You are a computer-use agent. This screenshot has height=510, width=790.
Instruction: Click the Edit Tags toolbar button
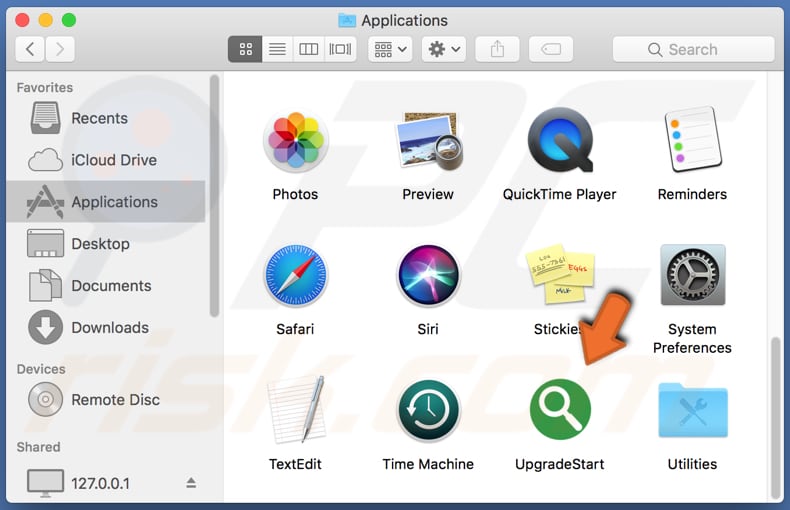[x=551, y=49]
